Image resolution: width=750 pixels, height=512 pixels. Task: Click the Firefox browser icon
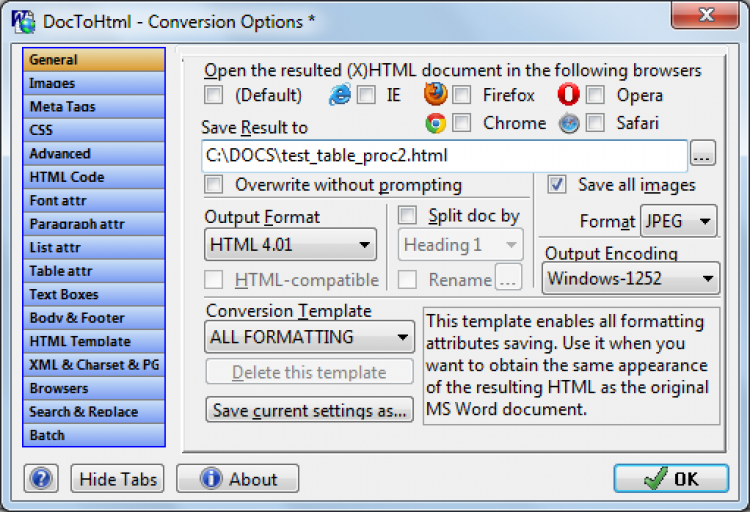(435, 95)
